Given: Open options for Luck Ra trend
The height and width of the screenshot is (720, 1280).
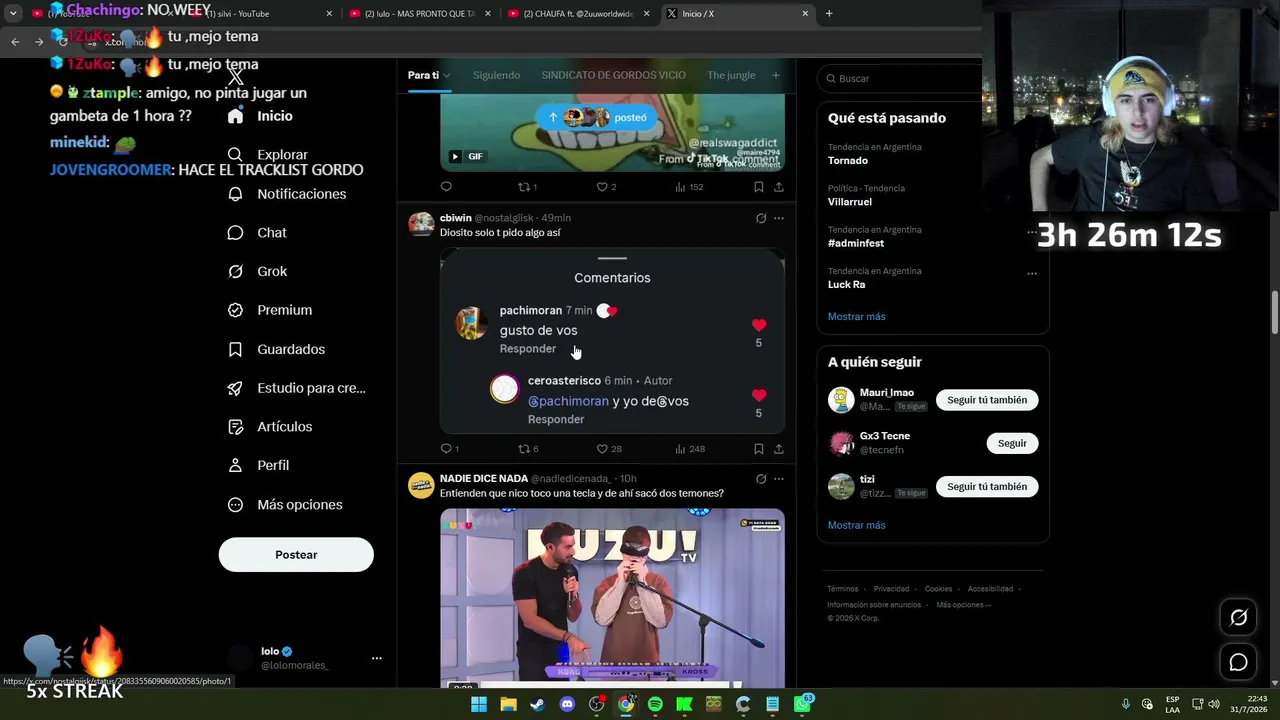Looking at the screenshot, I should click(1032, 273).
